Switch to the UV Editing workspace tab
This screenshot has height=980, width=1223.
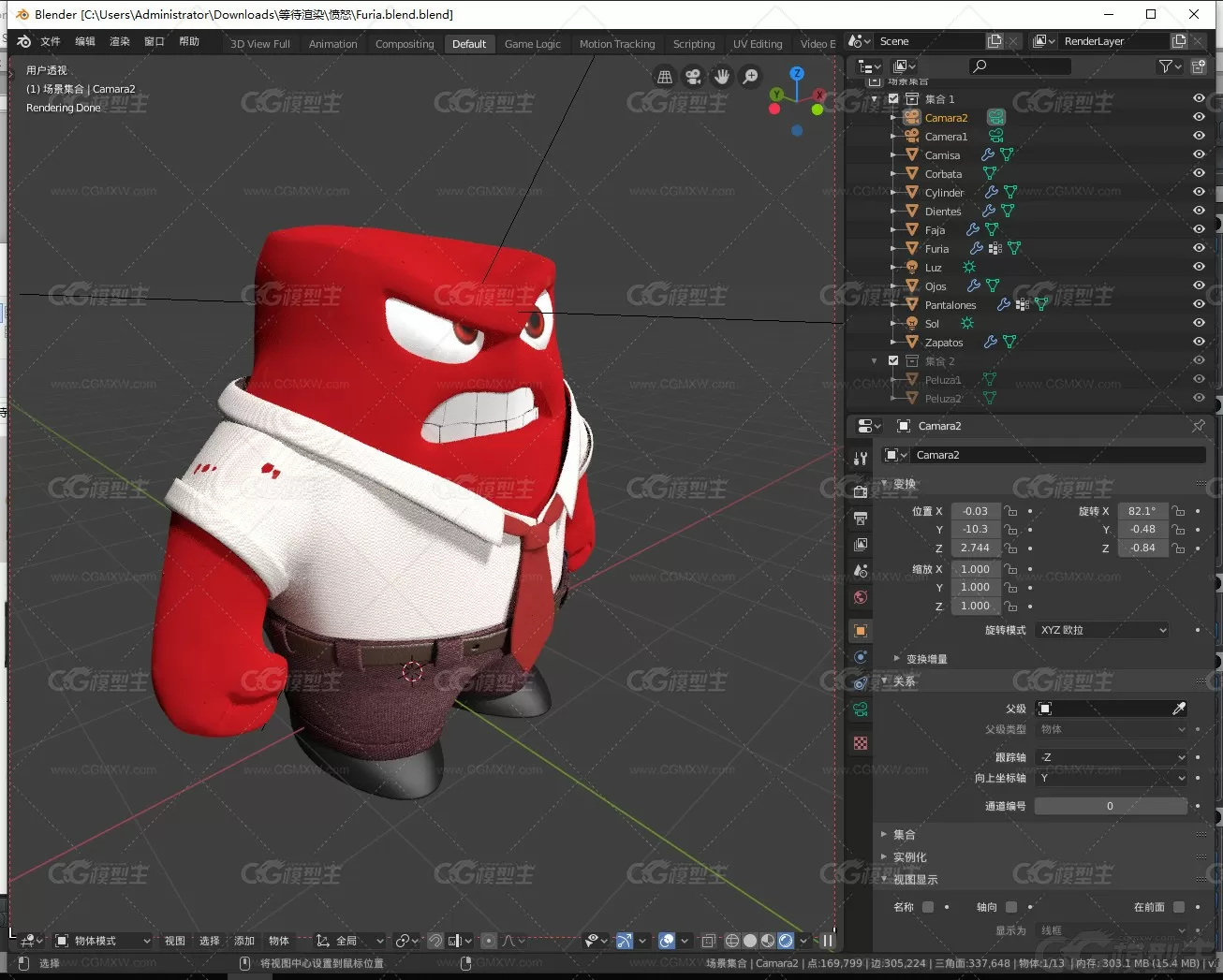click(758, 44)
